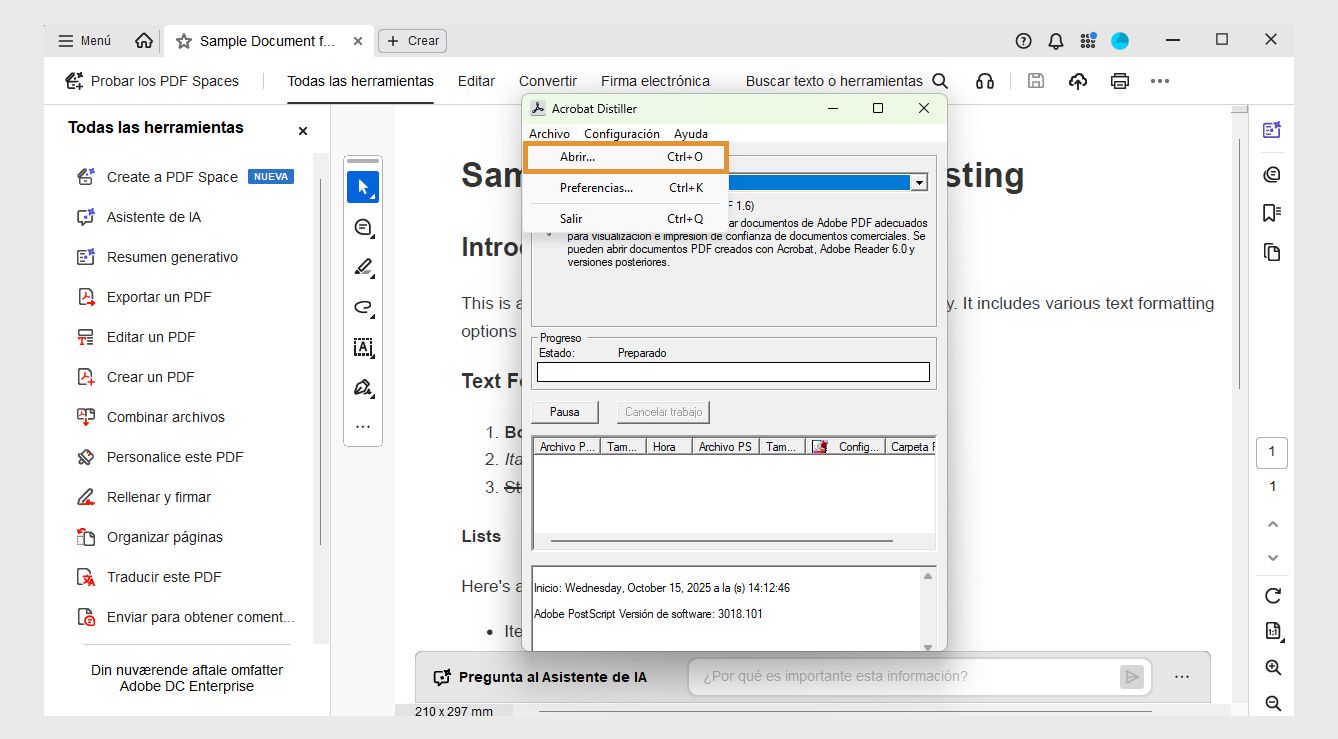Image resolution: width=1338 pixels, height=739 pixels.
Task: Pick the freehand draw tool
Action: 363,308
